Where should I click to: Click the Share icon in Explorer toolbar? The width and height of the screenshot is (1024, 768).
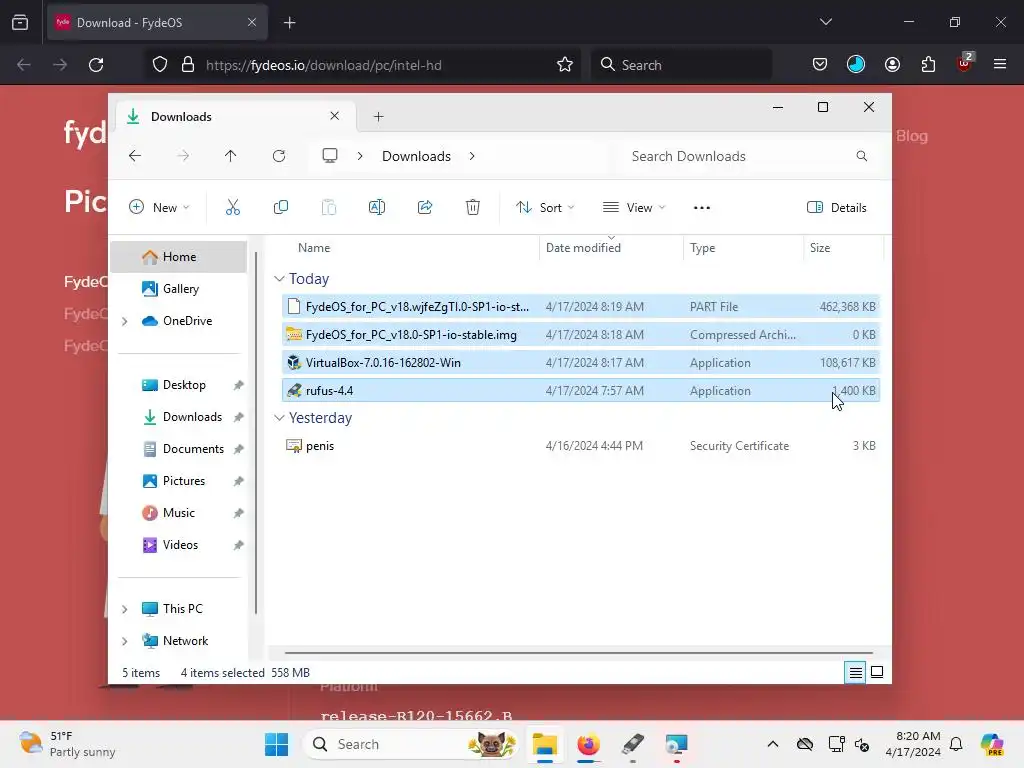[x=425, y=208]
